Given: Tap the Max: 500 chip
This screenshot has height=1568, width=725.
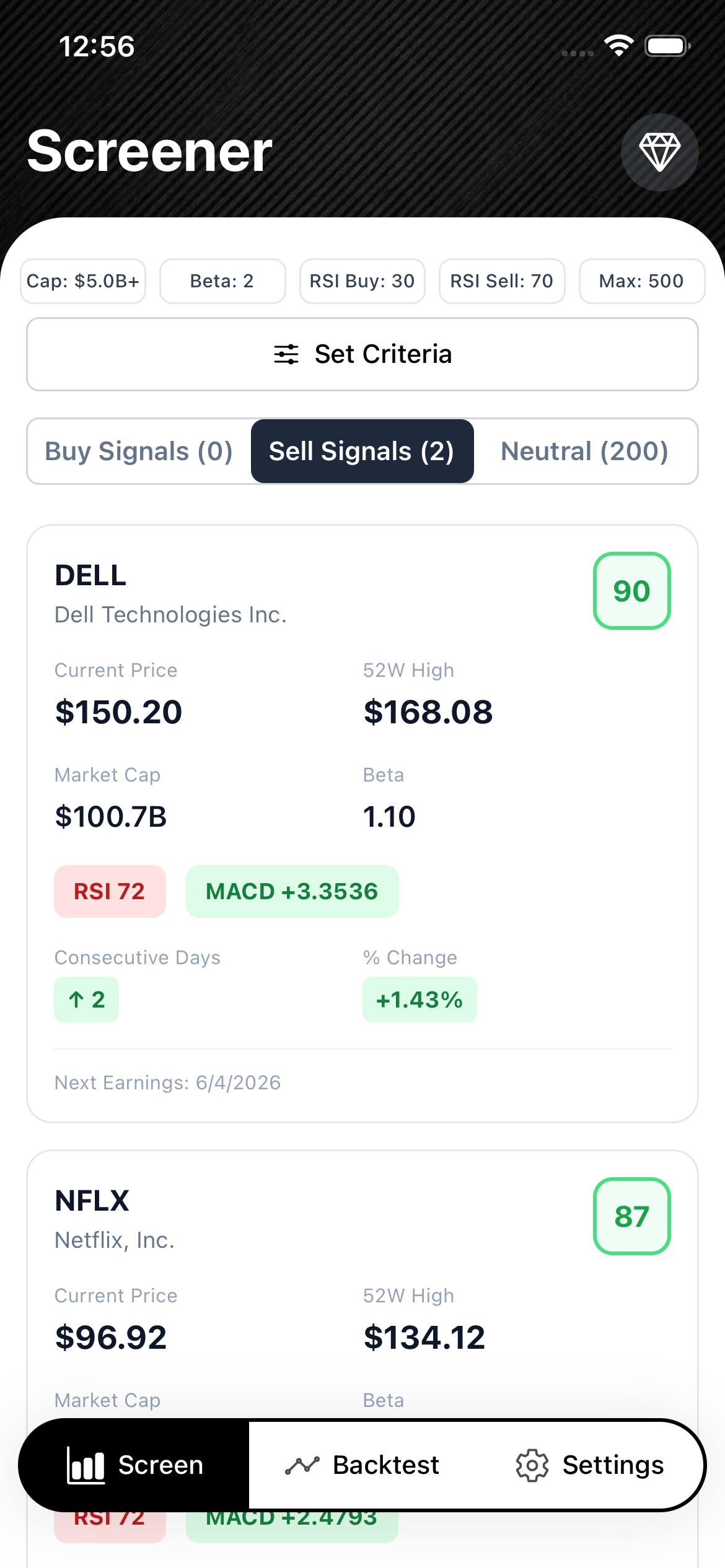Looking at the screenshot, I should [x=641, y=281].
